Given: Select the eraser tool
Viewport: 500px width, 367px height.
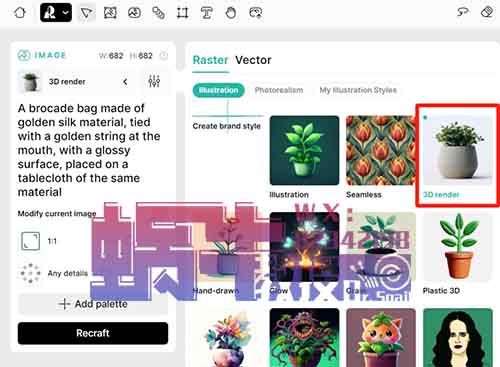Looking at the screenshot, I should (487, 12).
